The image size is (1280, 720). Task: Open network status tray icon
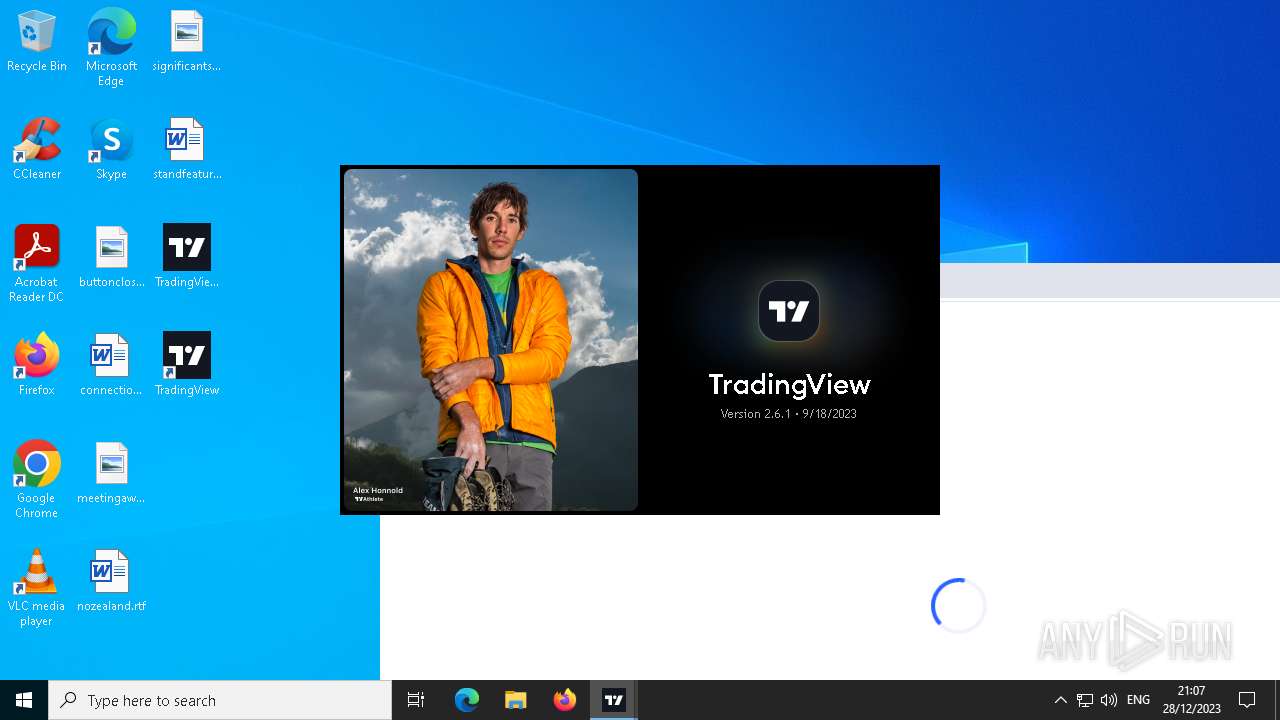click(1085, 700)
